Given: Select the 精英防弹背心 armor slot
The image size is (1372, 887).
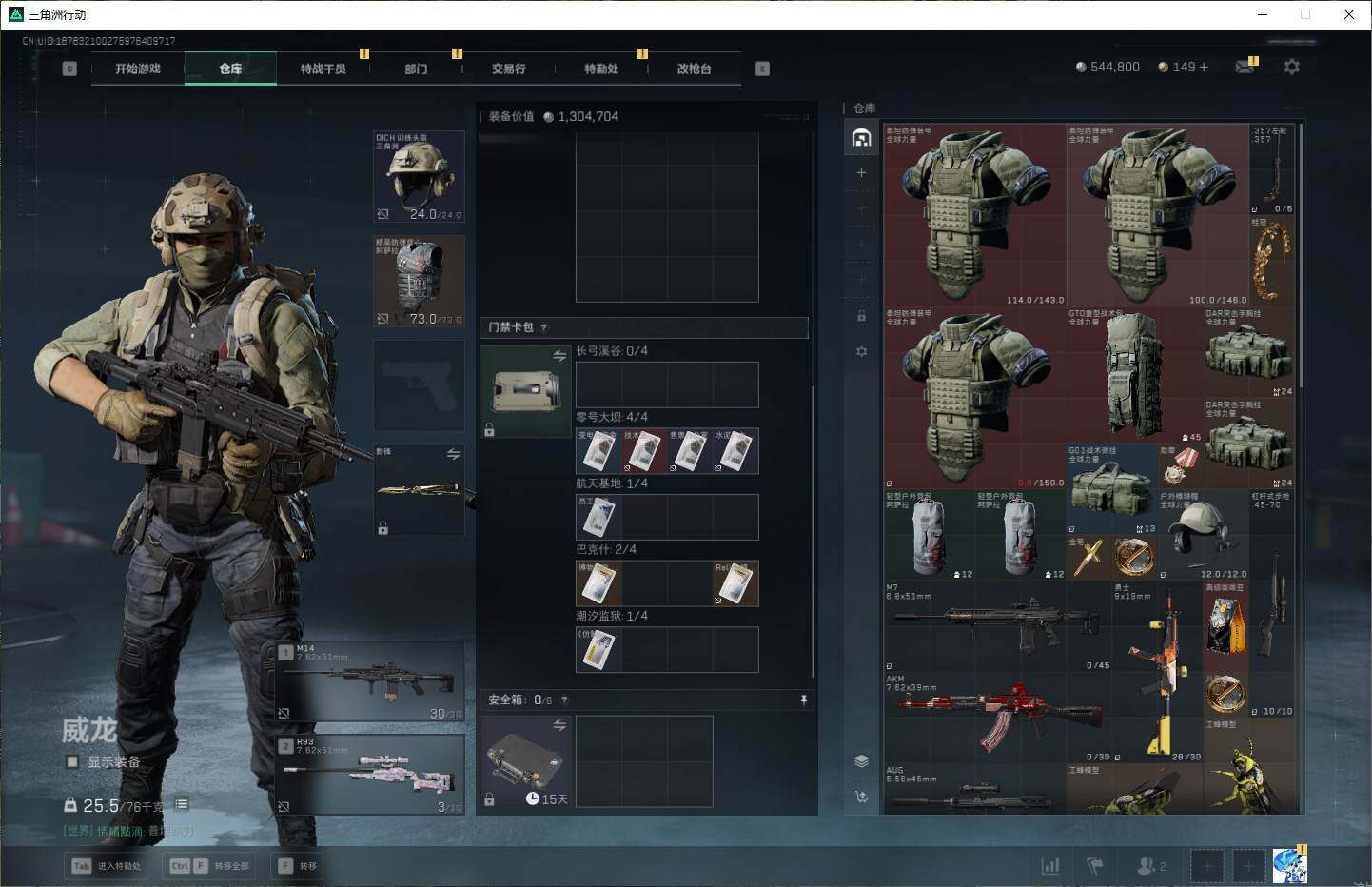Looking at the screenshot, I should (419, 282).
